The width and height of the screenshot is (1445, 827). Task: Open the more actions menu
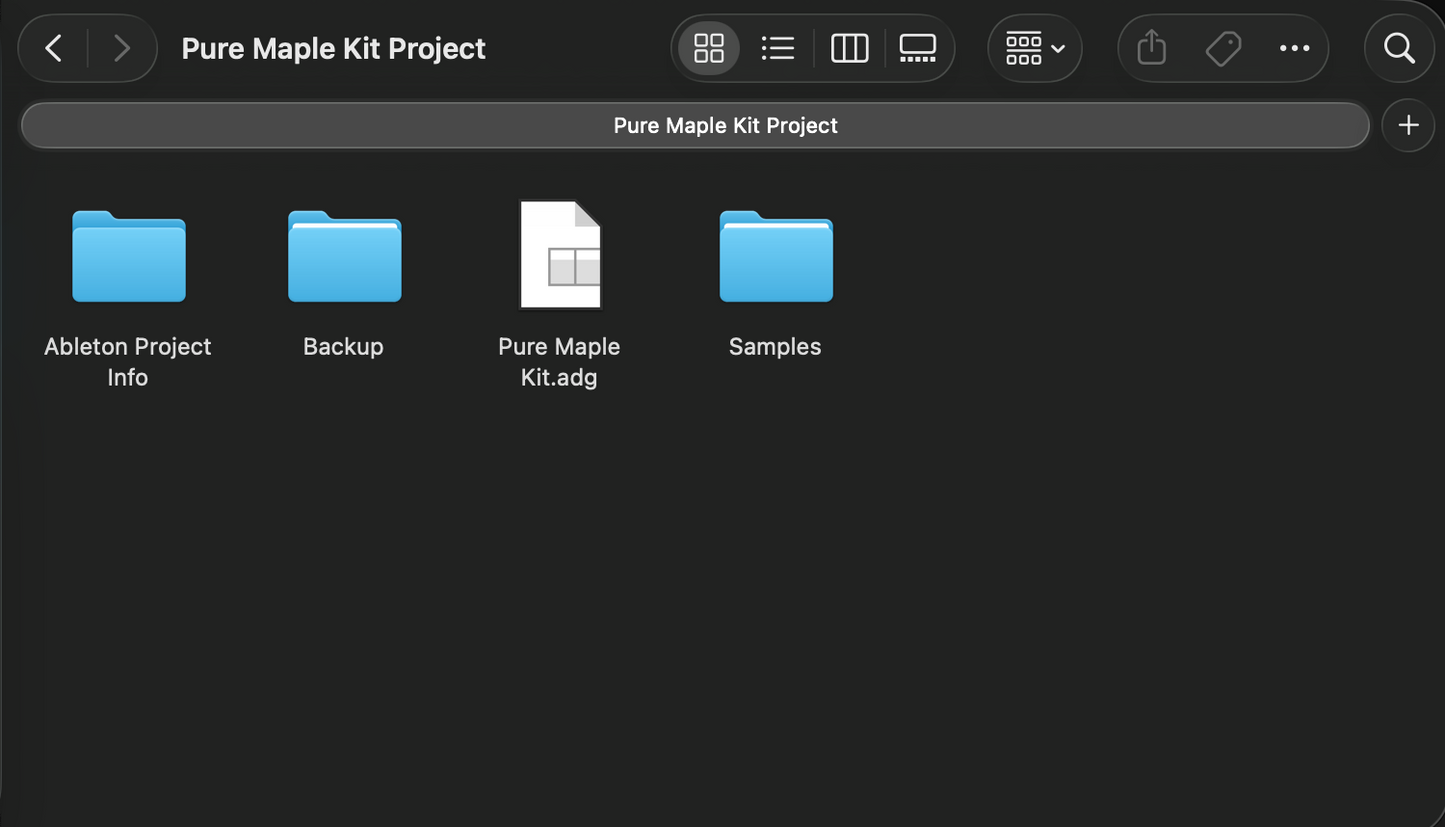(1294, 48)
